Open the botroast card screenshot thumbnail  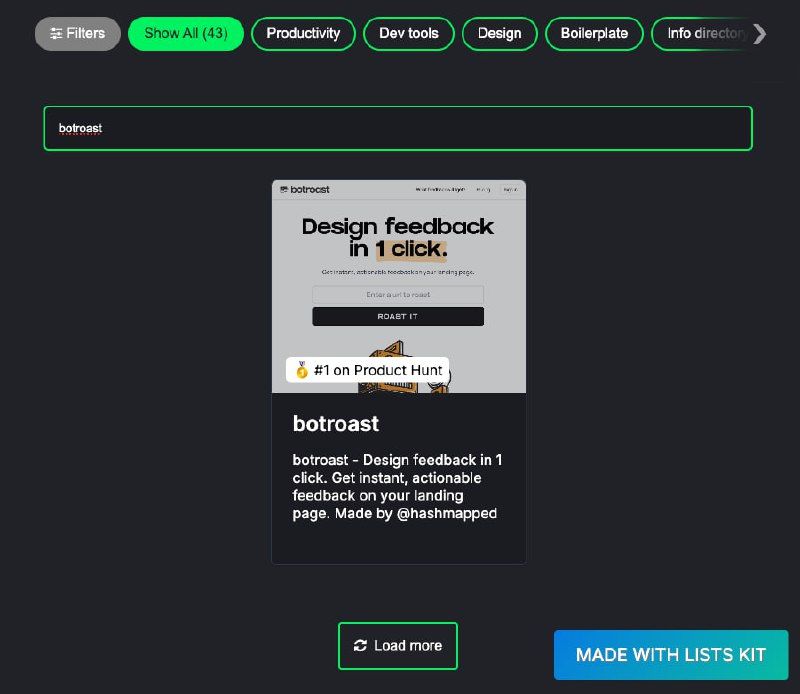398,286
